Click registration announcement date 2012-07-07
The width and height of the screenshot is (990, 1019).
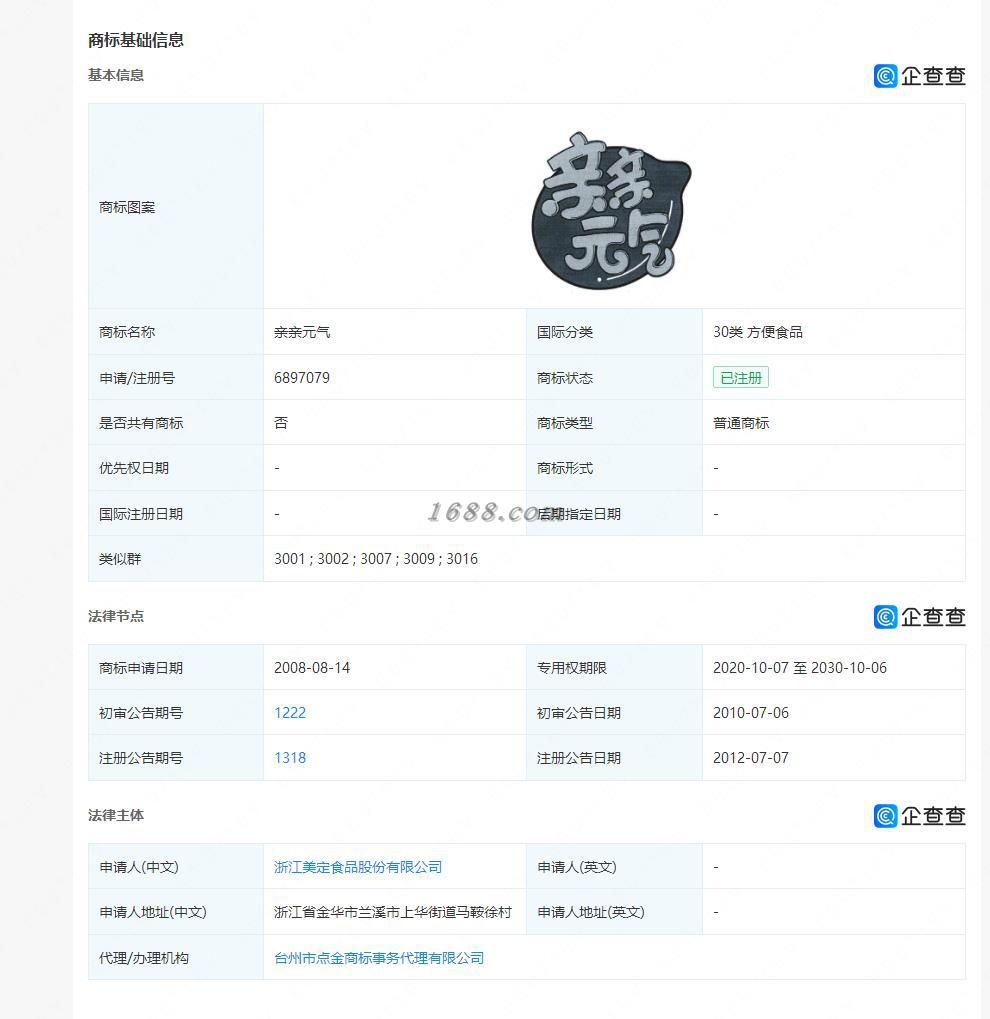(751, 758)
